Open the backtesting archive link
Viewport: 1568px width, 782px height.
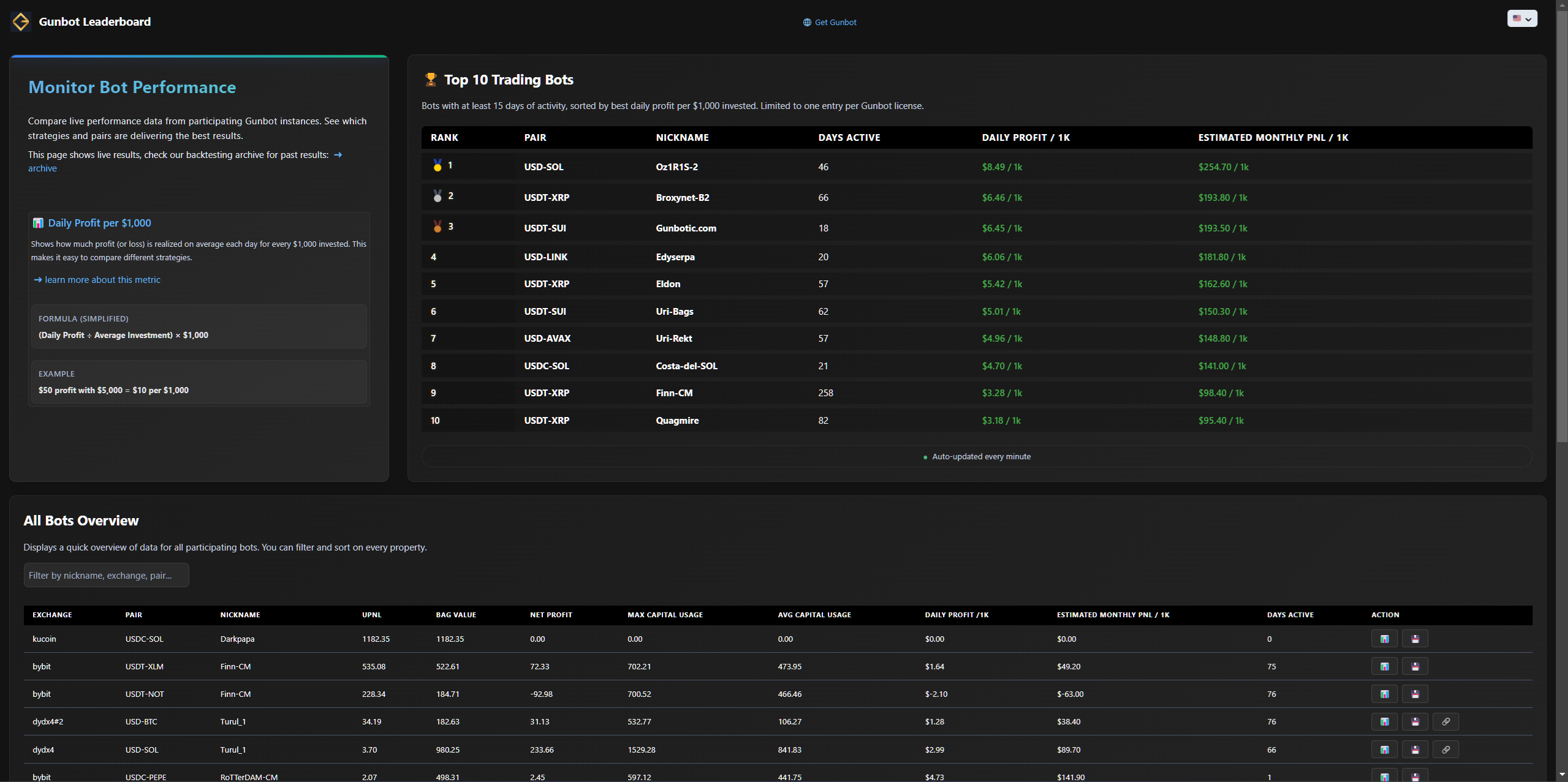tap(42, 168)
